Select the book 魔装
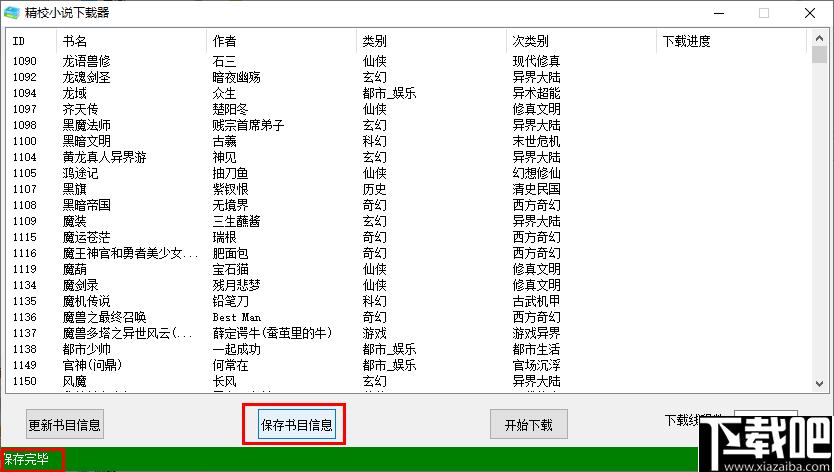This screenshot has height=472, width=834. [x=74, y=221]
